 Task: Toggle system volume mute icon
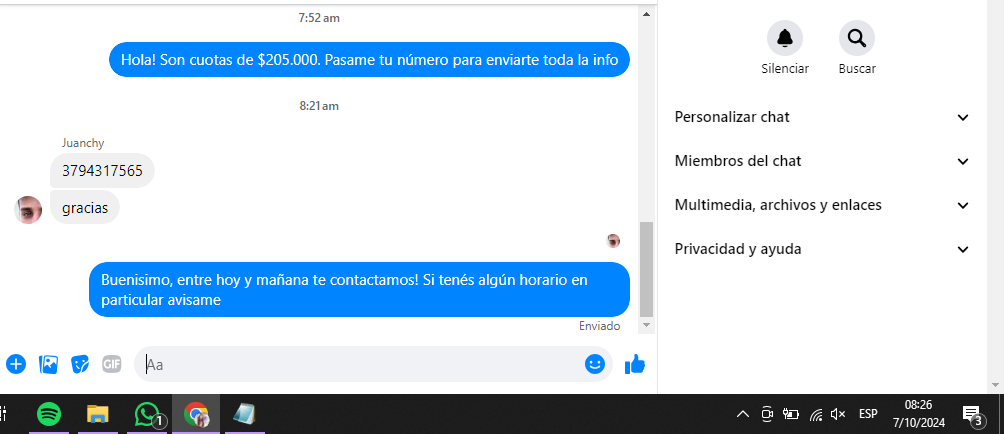838,414
